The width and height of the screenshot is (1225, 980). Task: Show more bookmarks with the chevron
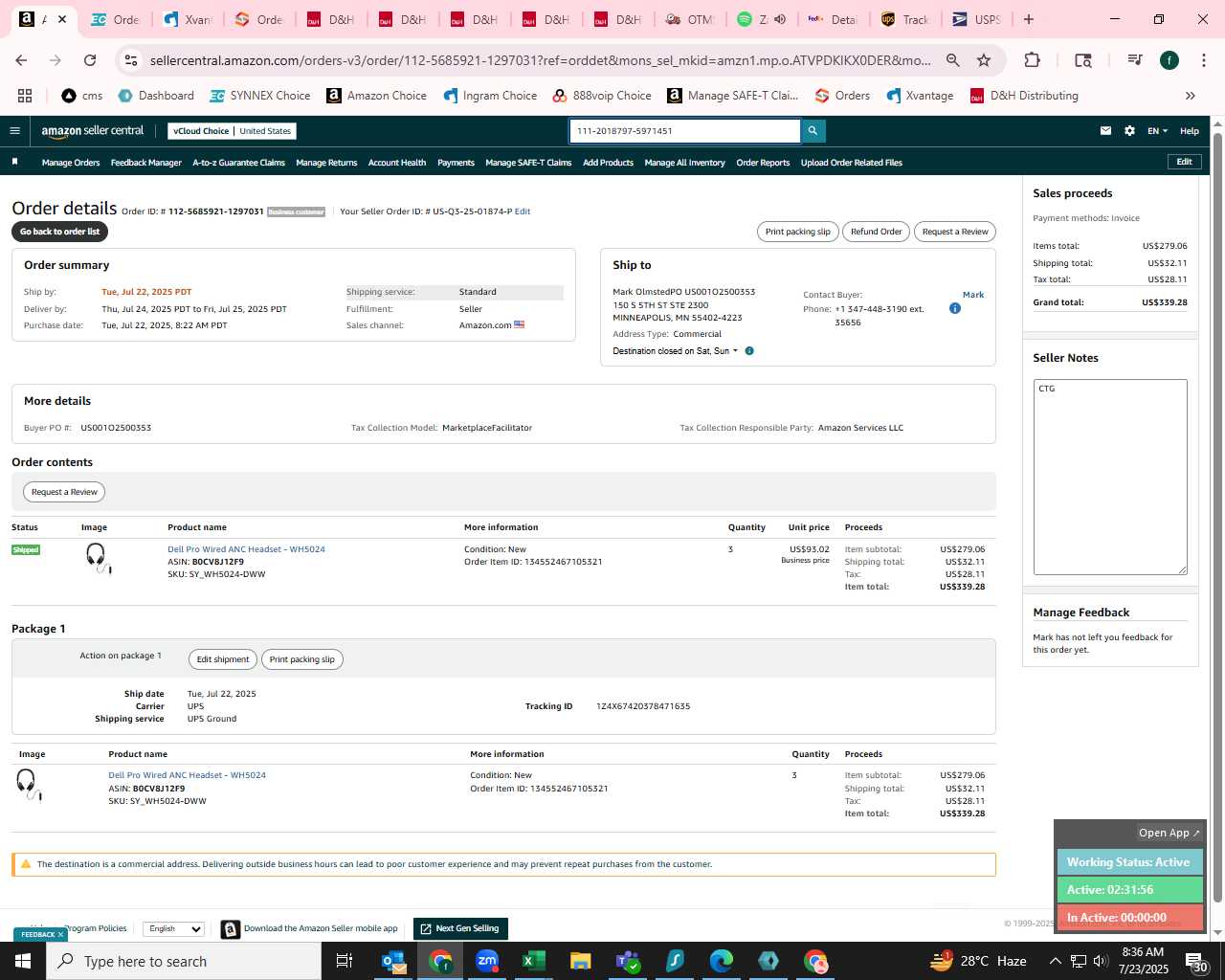click(x=1190, y=96)
